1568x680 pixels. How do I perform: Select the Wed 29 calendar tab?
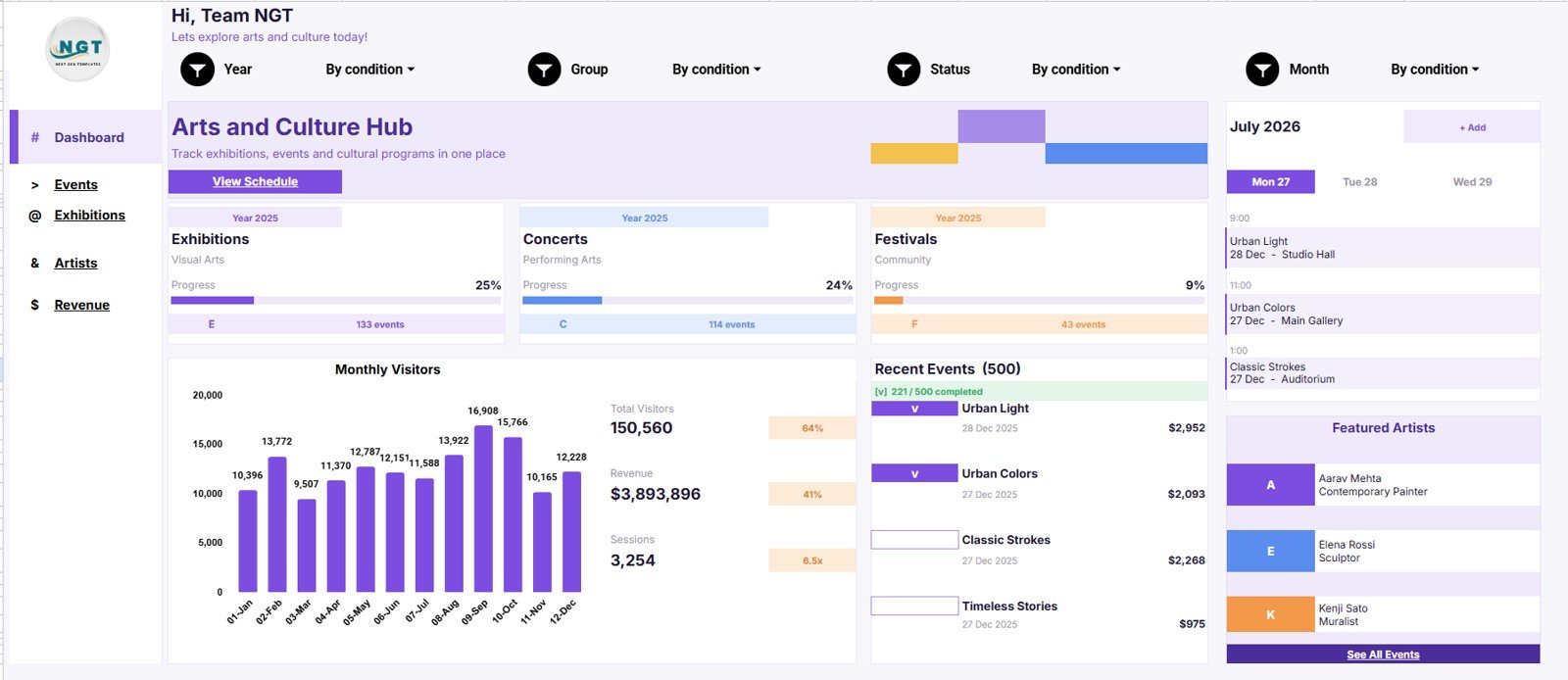[1472, 182]
